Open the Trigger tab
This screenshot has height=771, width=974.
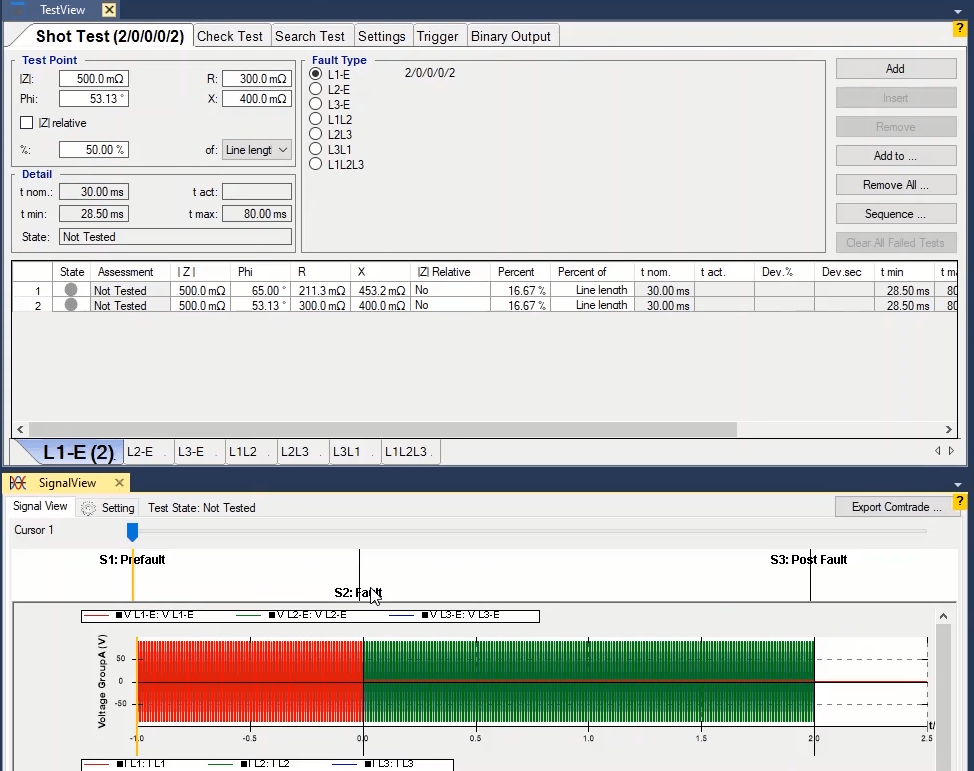pos(437,36)
